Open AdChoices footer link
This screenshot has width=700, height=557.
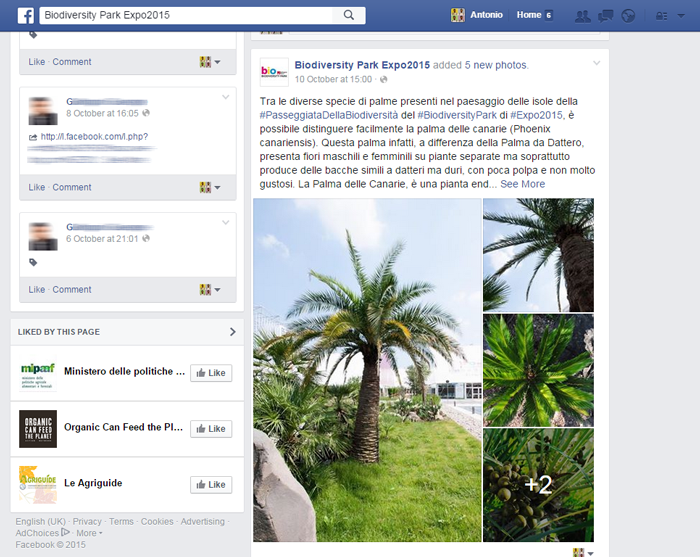point(42,533)
